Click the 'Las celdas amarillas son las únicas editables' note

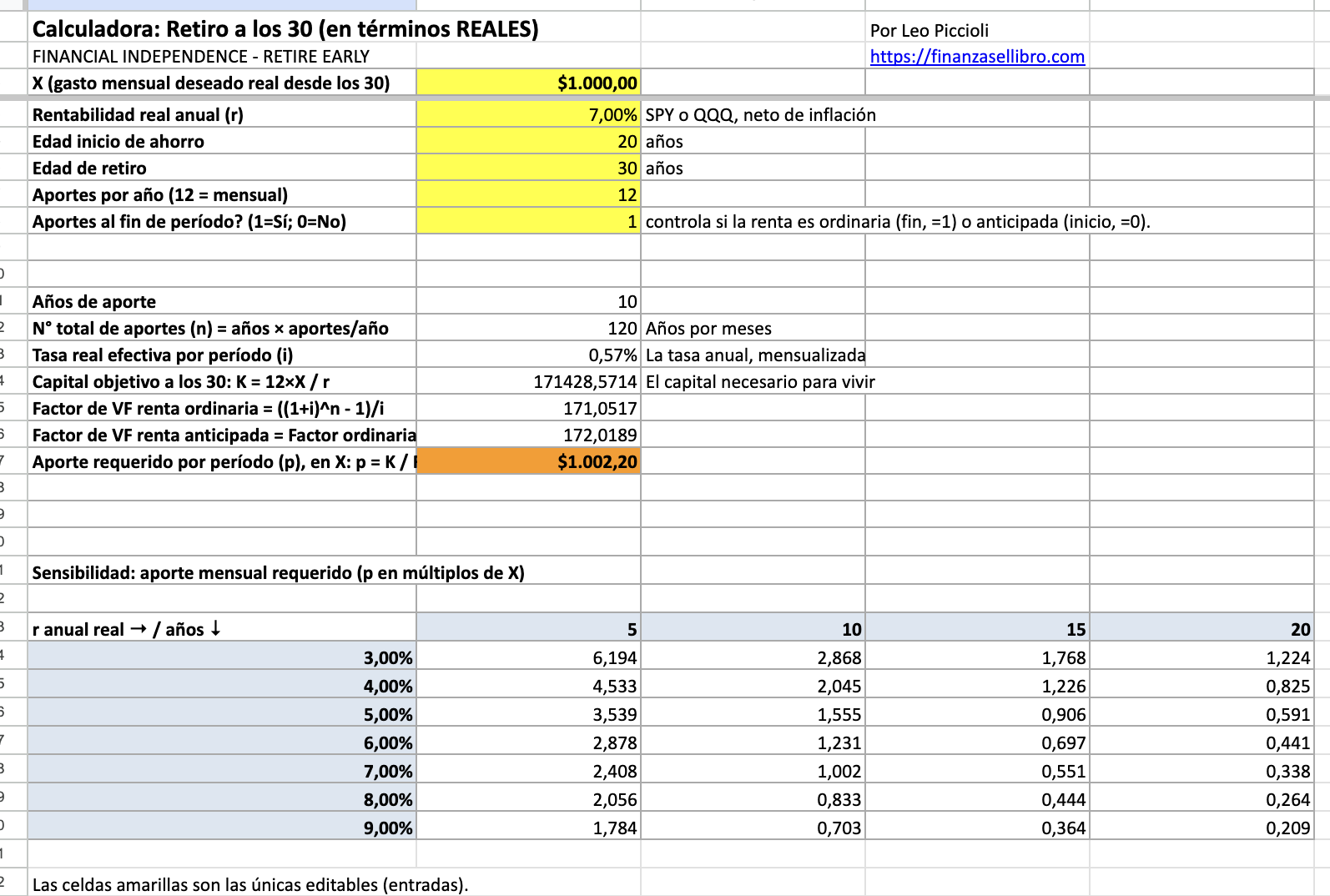[x=250, y=884]
